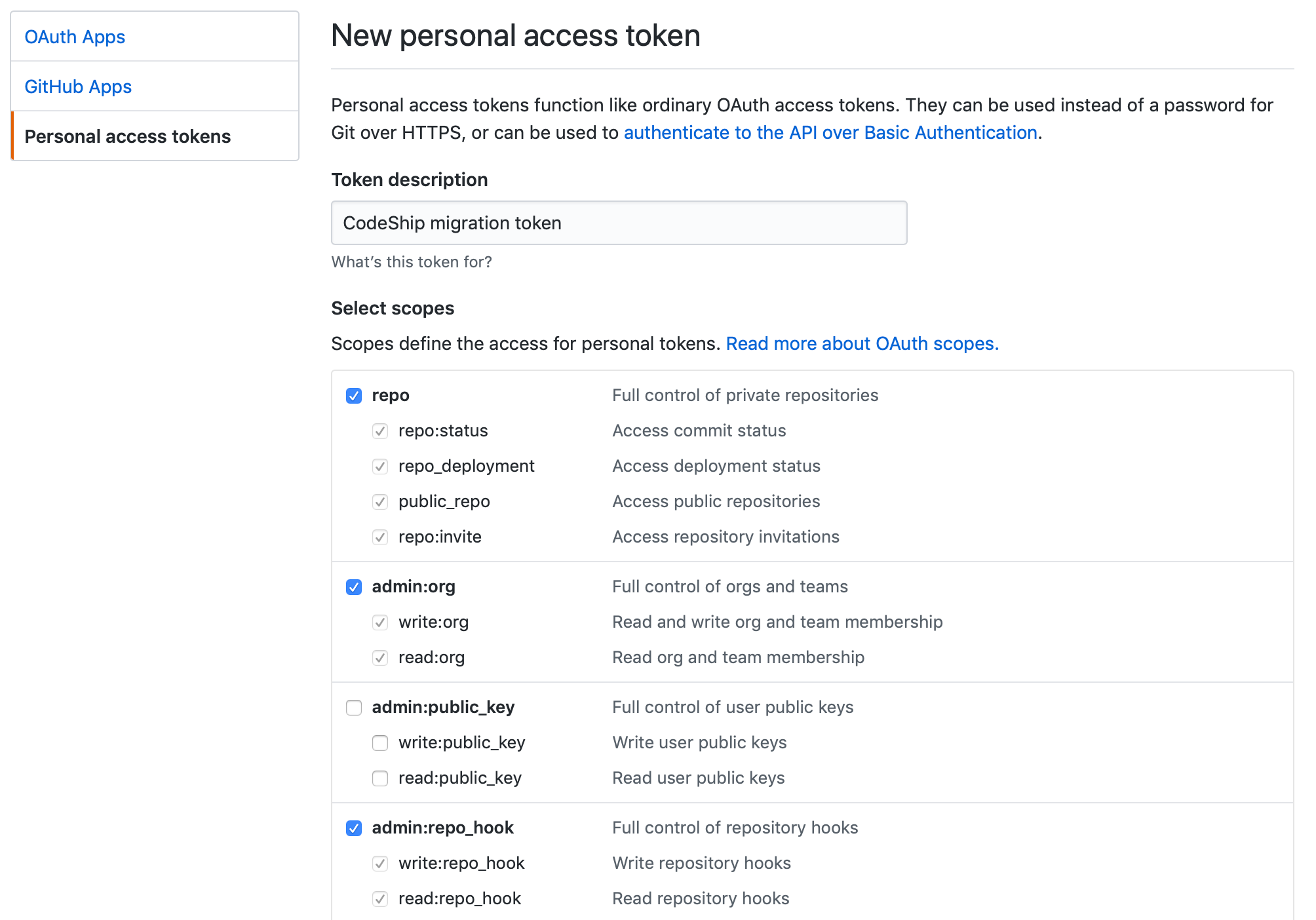
Task: Uncheck the repo scope checkbox
Action: coord(354,396)
